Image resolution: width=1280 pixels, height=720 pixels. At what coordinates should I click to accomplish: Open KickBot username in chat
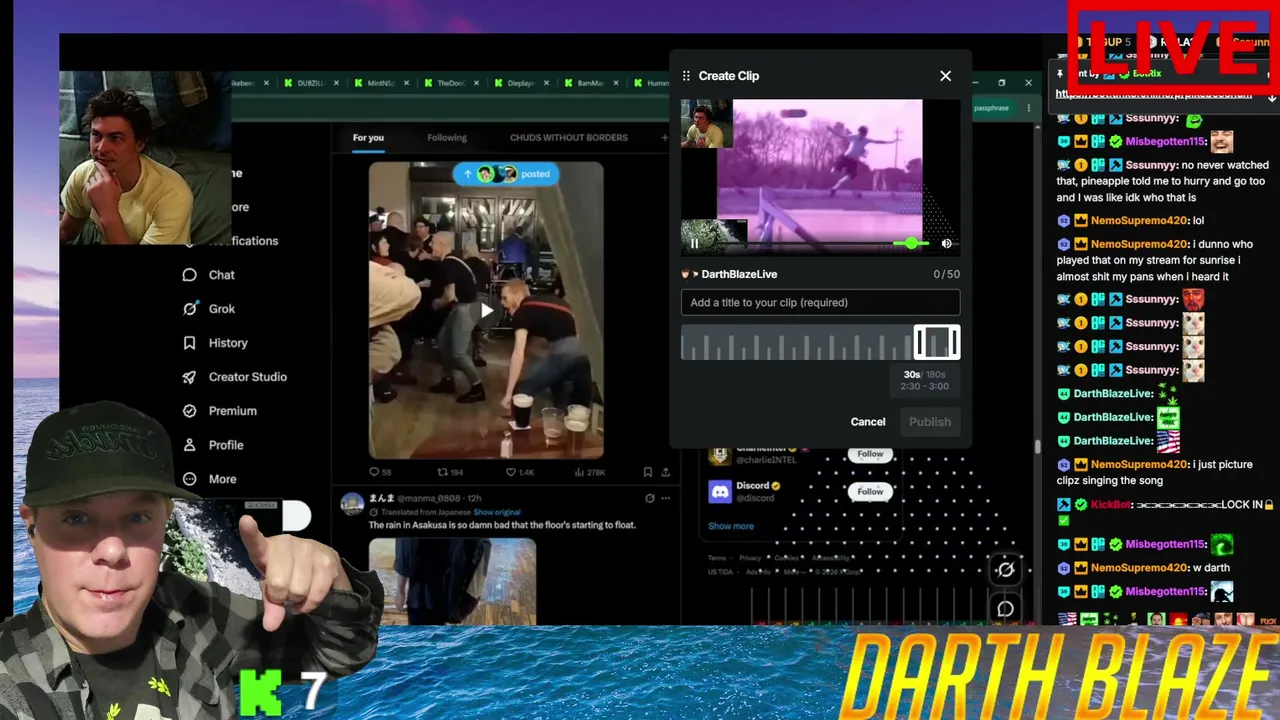[1111, 505]
